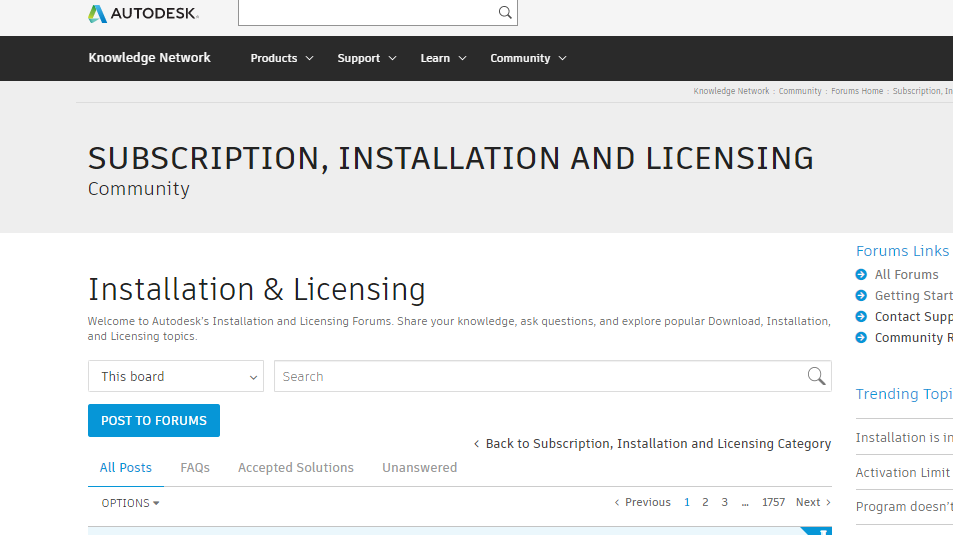Go to page 2

pyautogui.click(x=705, y=502)
